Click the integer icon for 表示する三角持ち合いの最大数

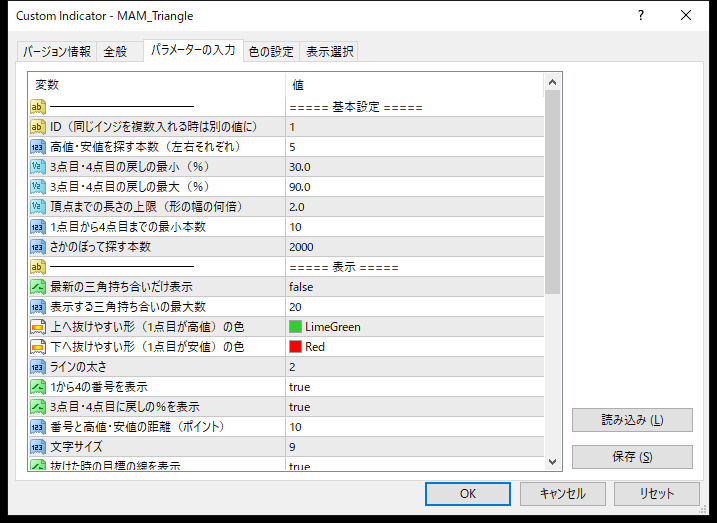(x=38, y=307)
